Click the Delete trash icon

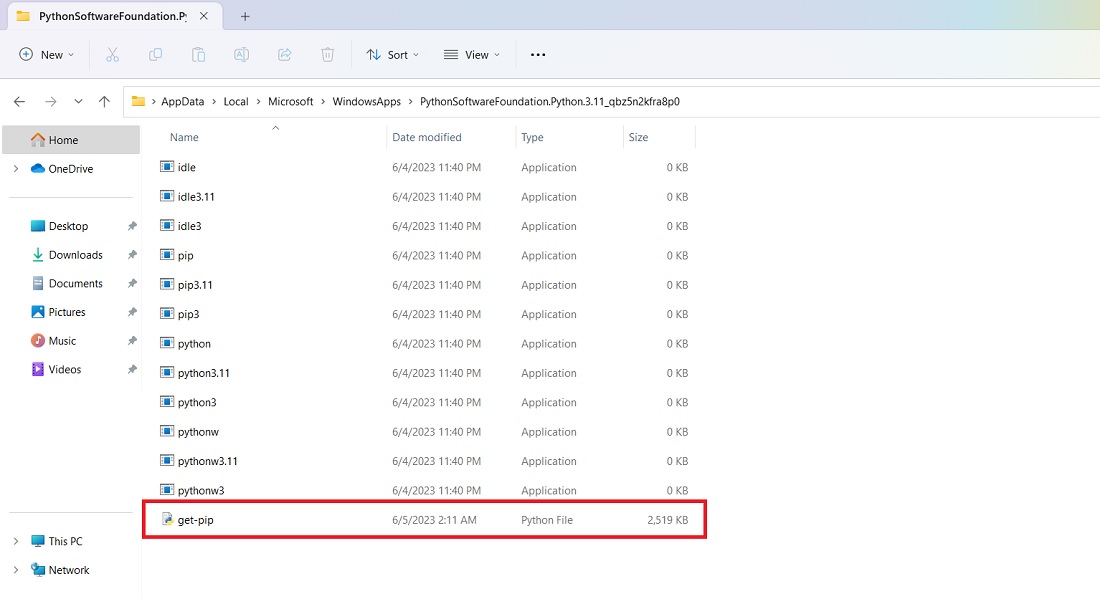pyautogui.click(x=327, y=55)
